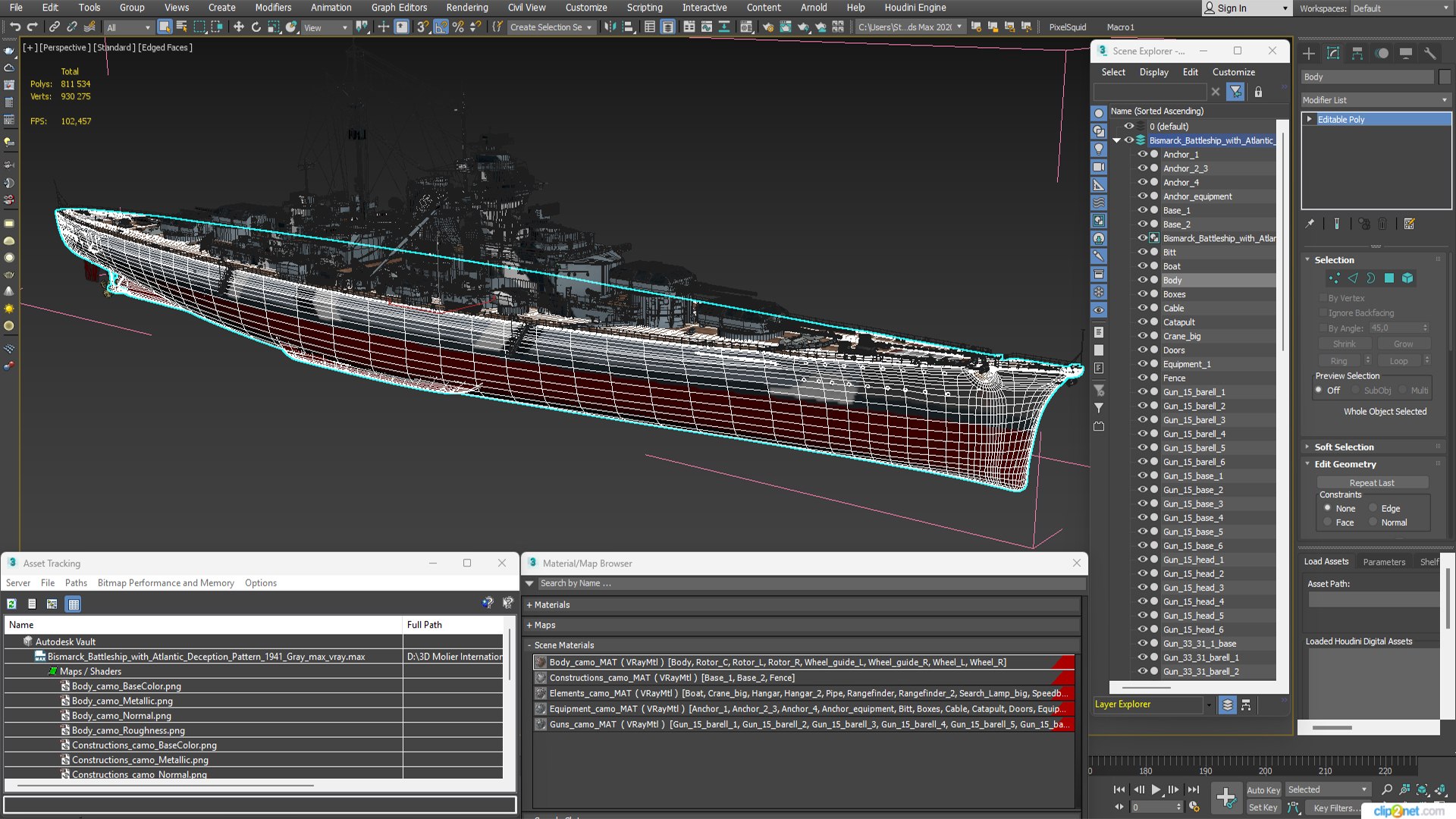Select Polygon sub-object level icon
Image resolution: width=1456 pixels, height=819 pixels.
[1389, 278]
